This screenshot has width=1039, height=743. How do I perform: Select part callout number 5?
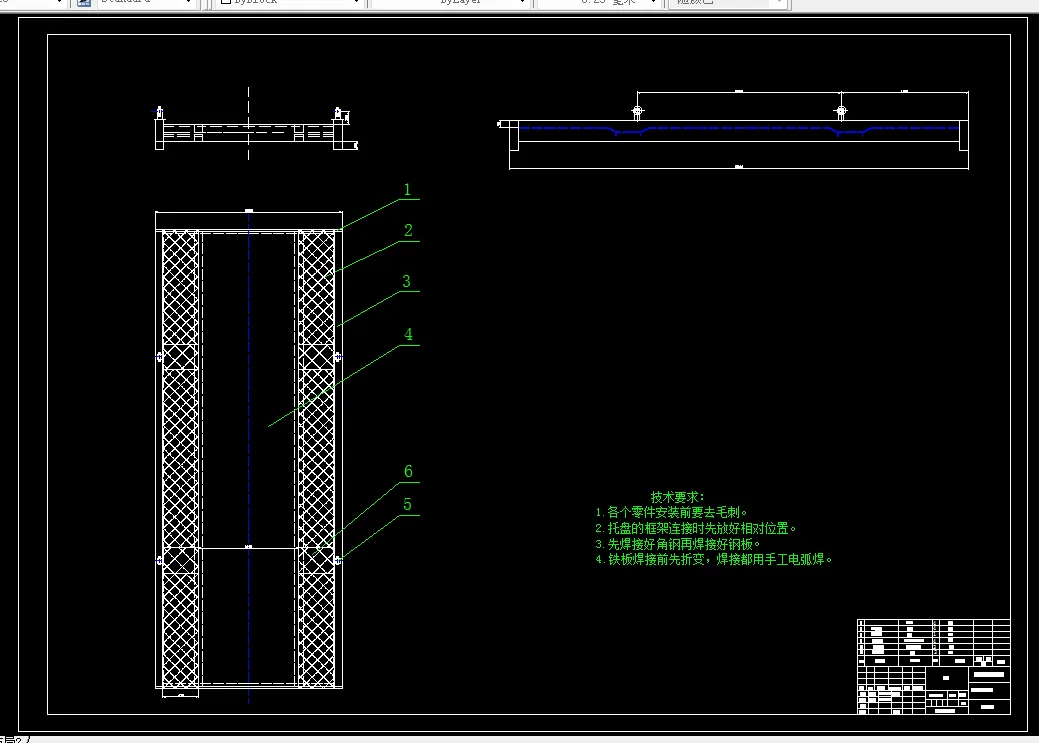(x=408, y=505)
